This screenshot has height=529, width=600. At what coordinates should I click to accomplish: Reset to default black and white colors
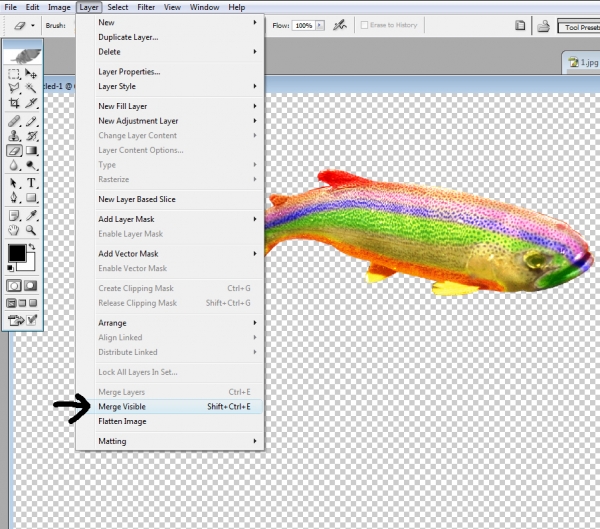(x=10, y=268)
